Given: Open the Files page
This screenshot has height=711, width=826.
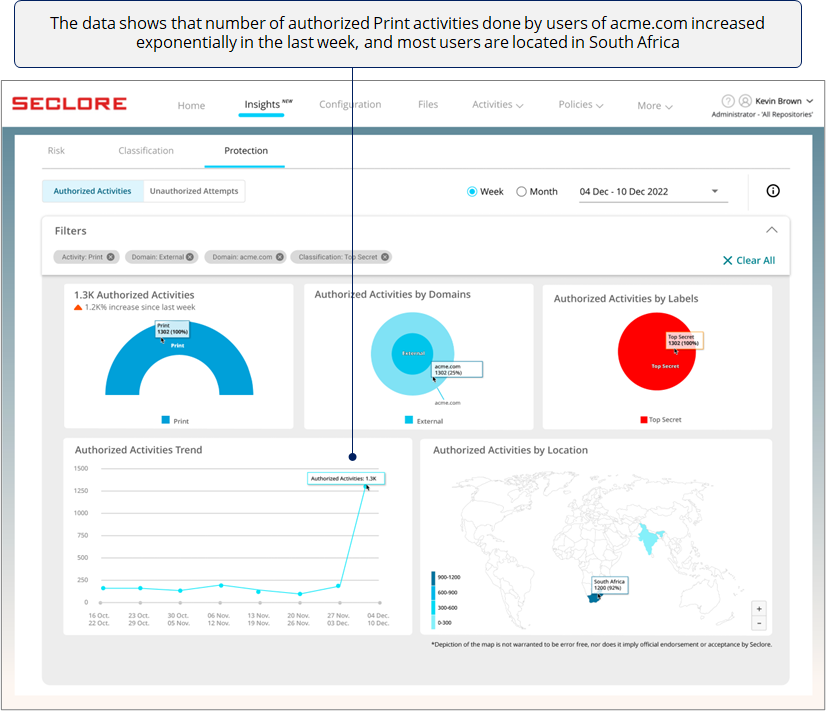Looking at the screenshot, I should pyautogui.click(x=428, y=105).
